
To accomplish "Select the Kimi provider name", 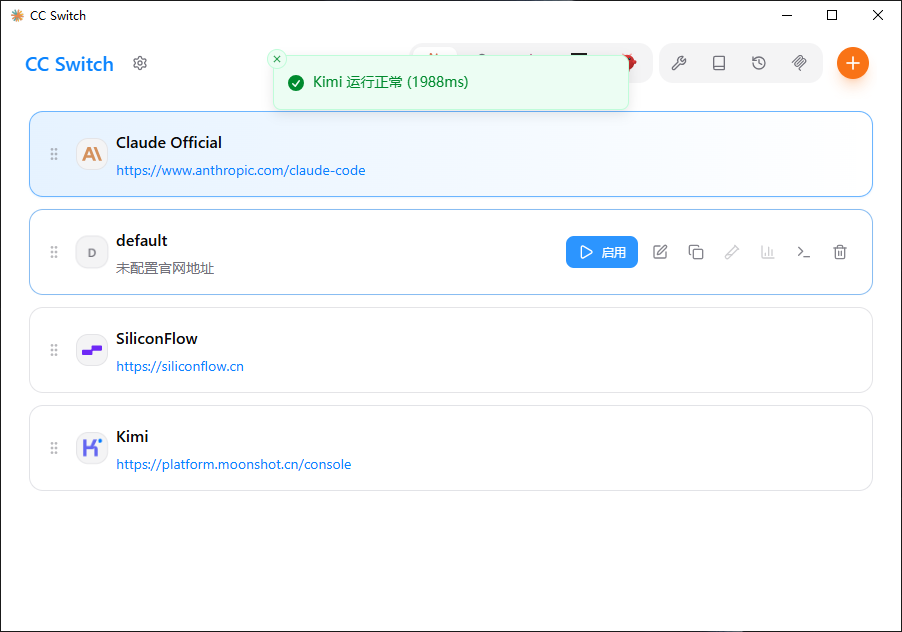I will pyautogui.click(x=132, y=436).
